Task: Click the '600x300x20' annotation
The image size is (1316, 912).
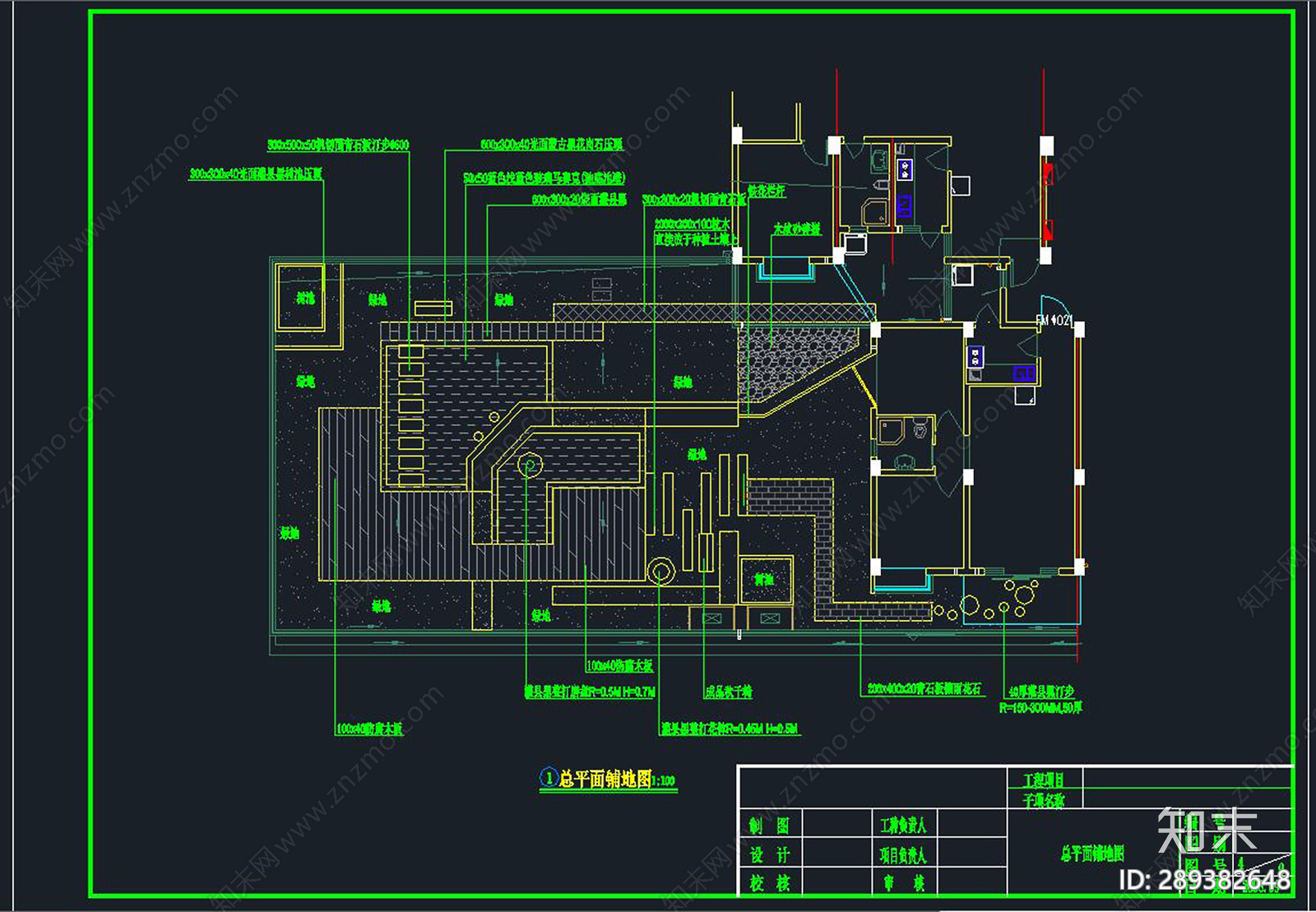Action: click(579, 199)
